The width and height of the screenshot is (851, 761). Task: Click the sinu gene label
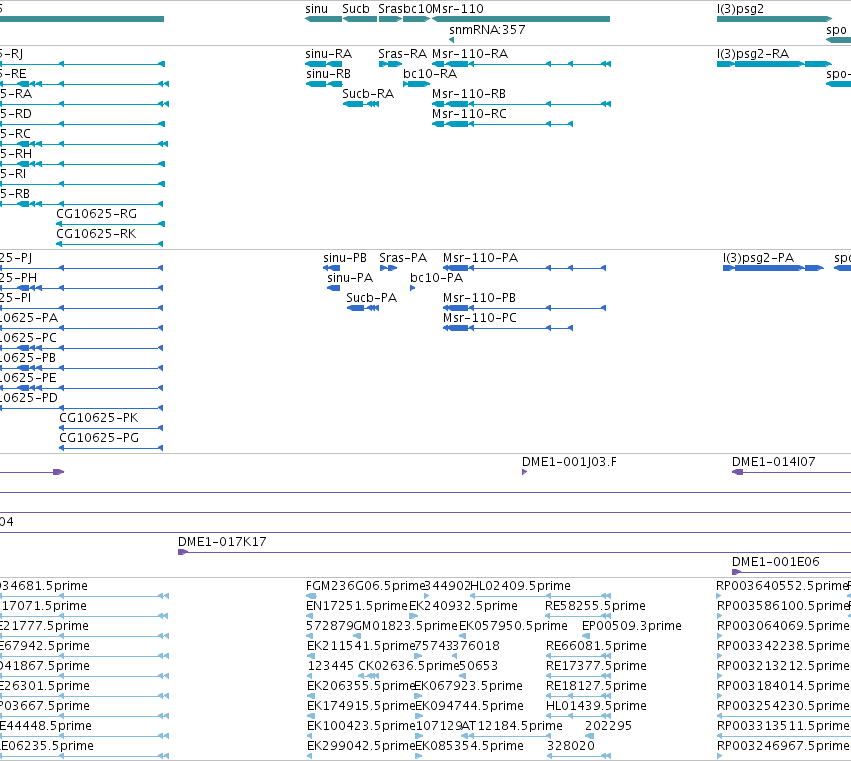(316, 9)
